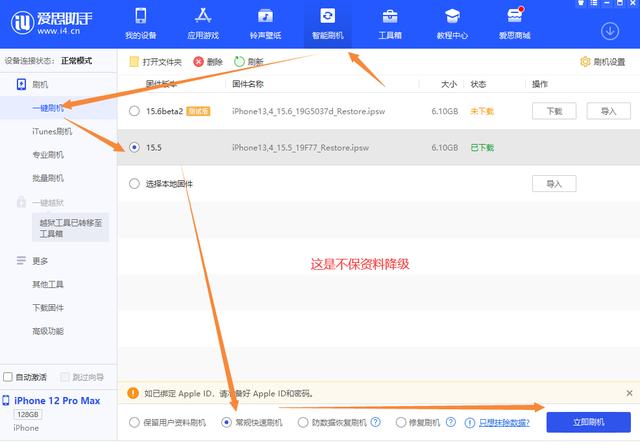This screenshot has height=445, width=640.
Task: Select the 15.5 firmware radio button
Action: 134,147
